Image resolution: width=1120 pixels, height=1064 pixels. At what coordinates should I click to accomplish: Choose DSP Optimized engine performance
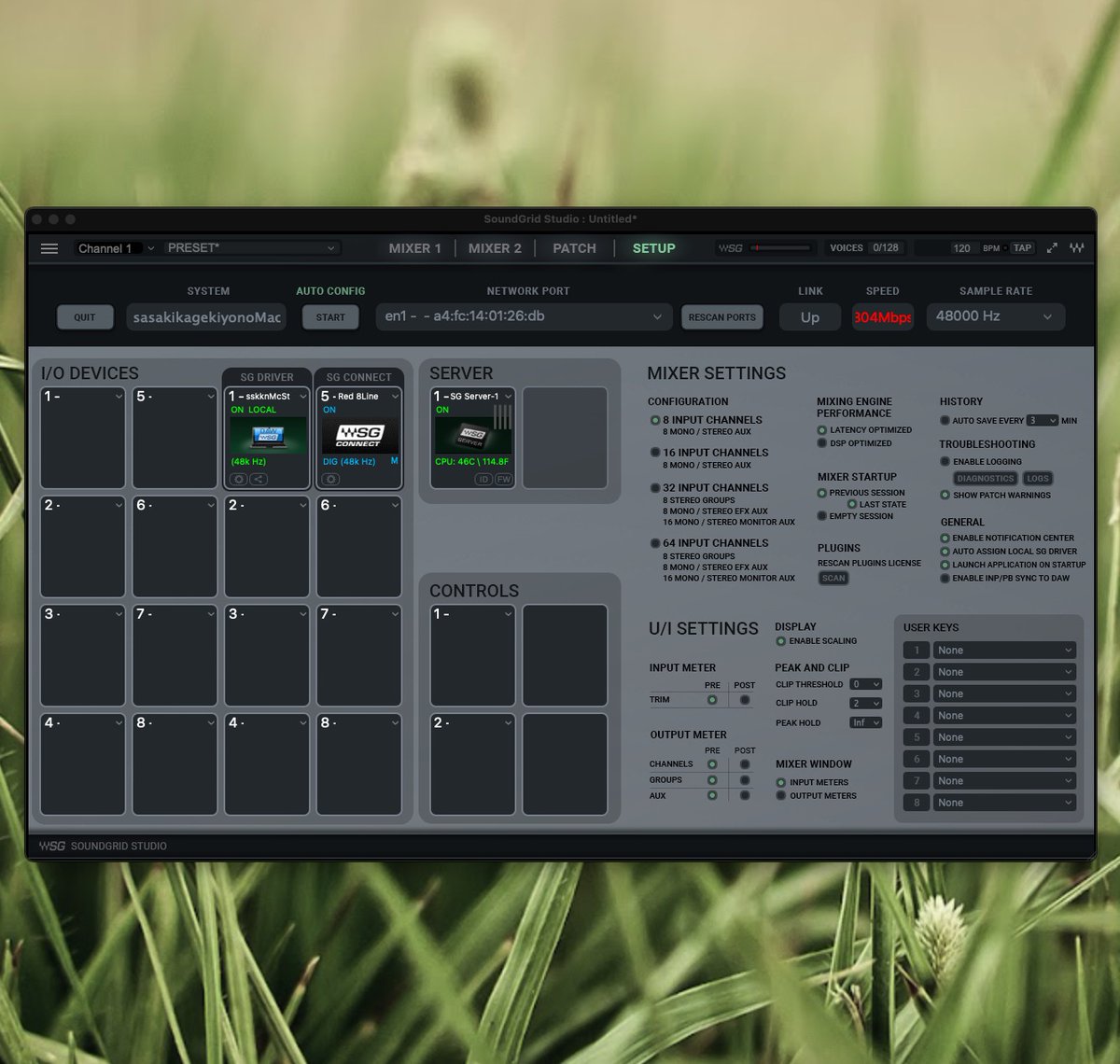822,443
